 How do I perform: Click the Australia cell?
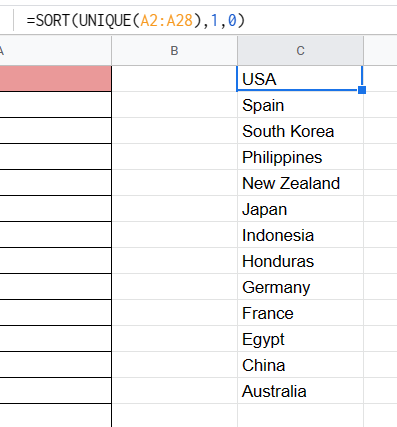tap(300, 391)
